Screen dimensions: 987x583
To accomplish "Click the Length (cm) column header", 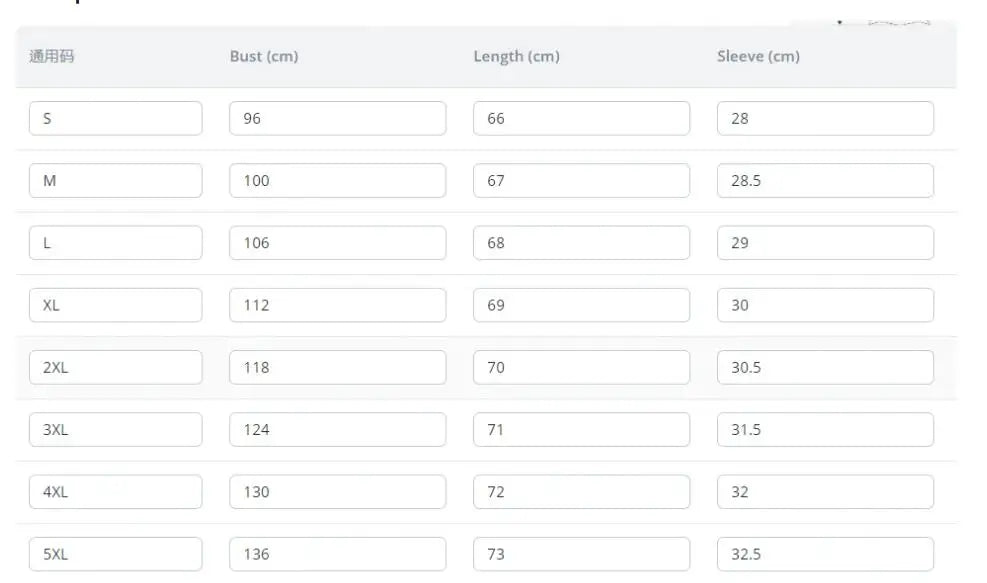I will tap(516, 56).
